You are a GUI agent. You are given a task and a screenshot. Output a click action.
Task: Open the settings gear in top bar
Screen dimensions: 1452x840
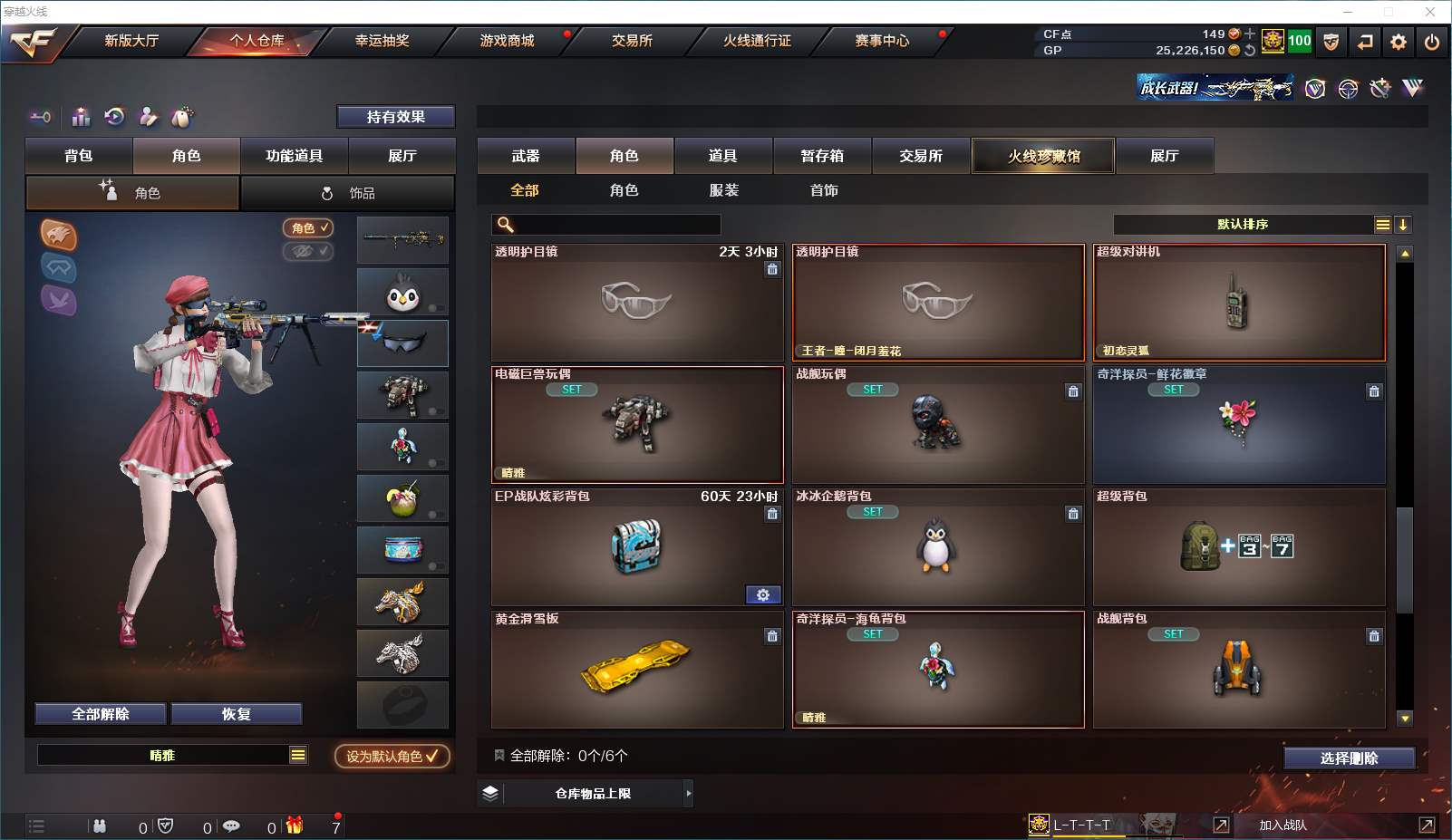click(x=1399, y=42)
